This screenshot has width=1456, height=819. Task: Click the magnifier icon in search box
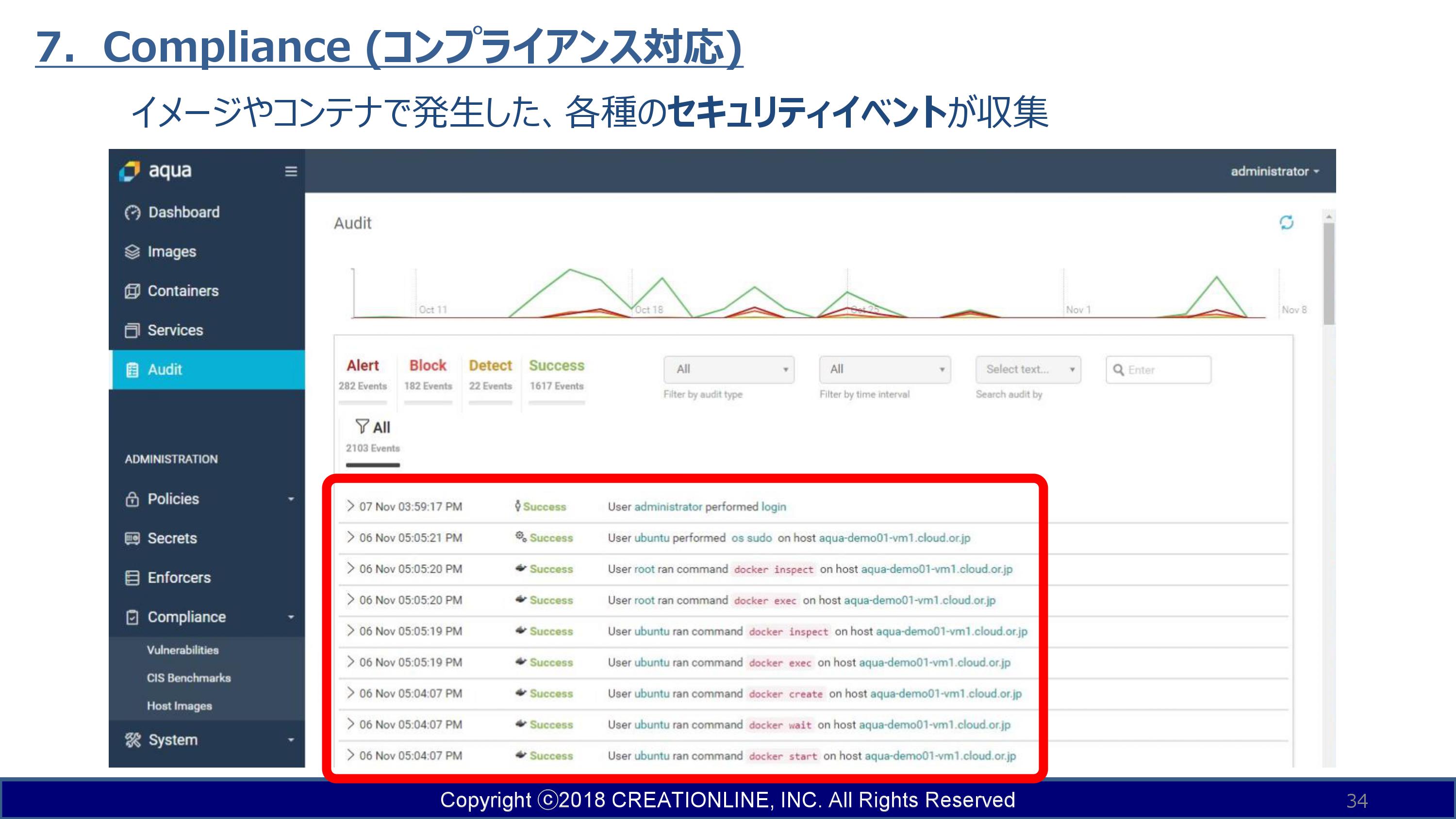coord(1118,370)
